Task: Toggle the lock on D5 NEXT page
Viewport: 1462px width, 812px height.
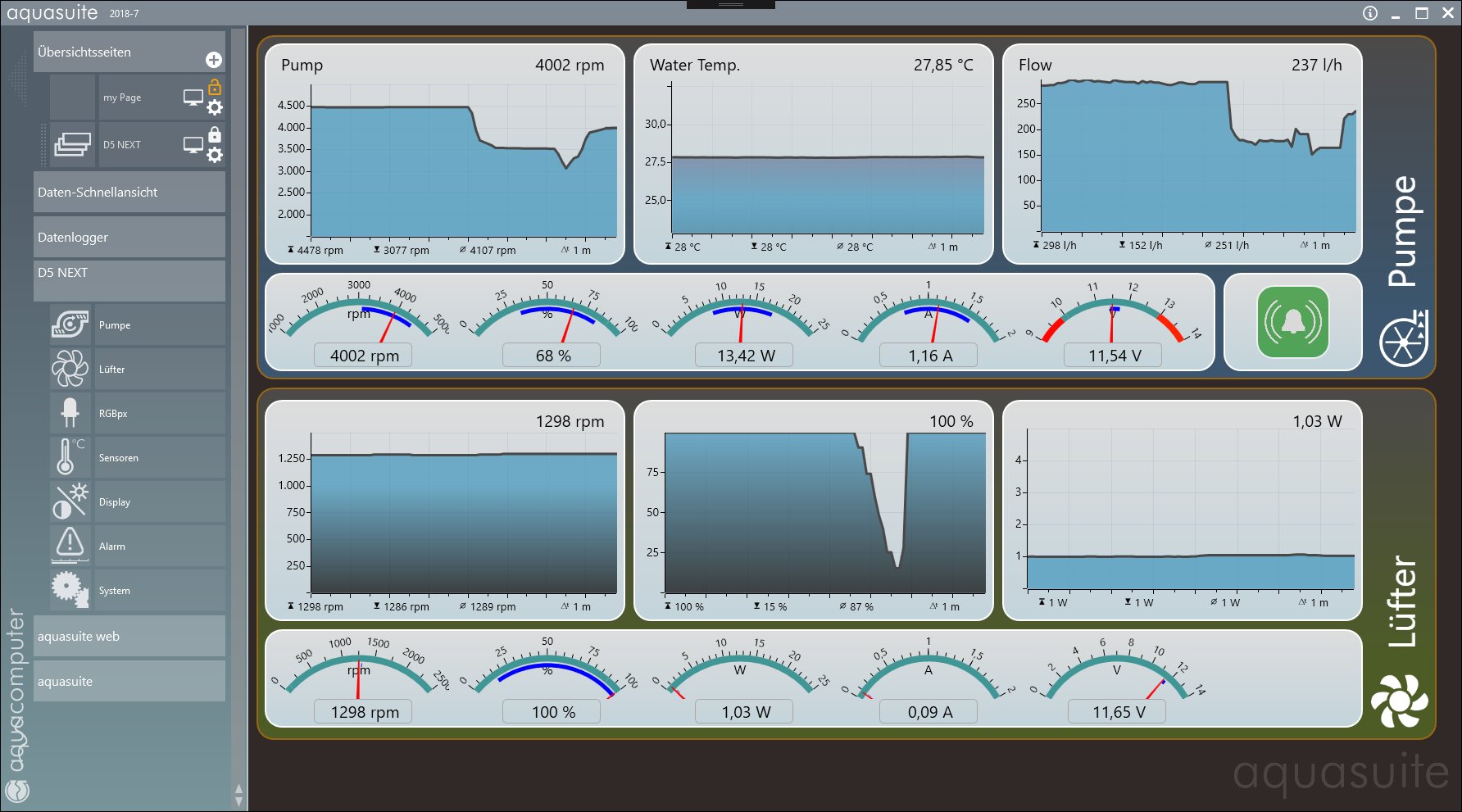Action: 215,134
